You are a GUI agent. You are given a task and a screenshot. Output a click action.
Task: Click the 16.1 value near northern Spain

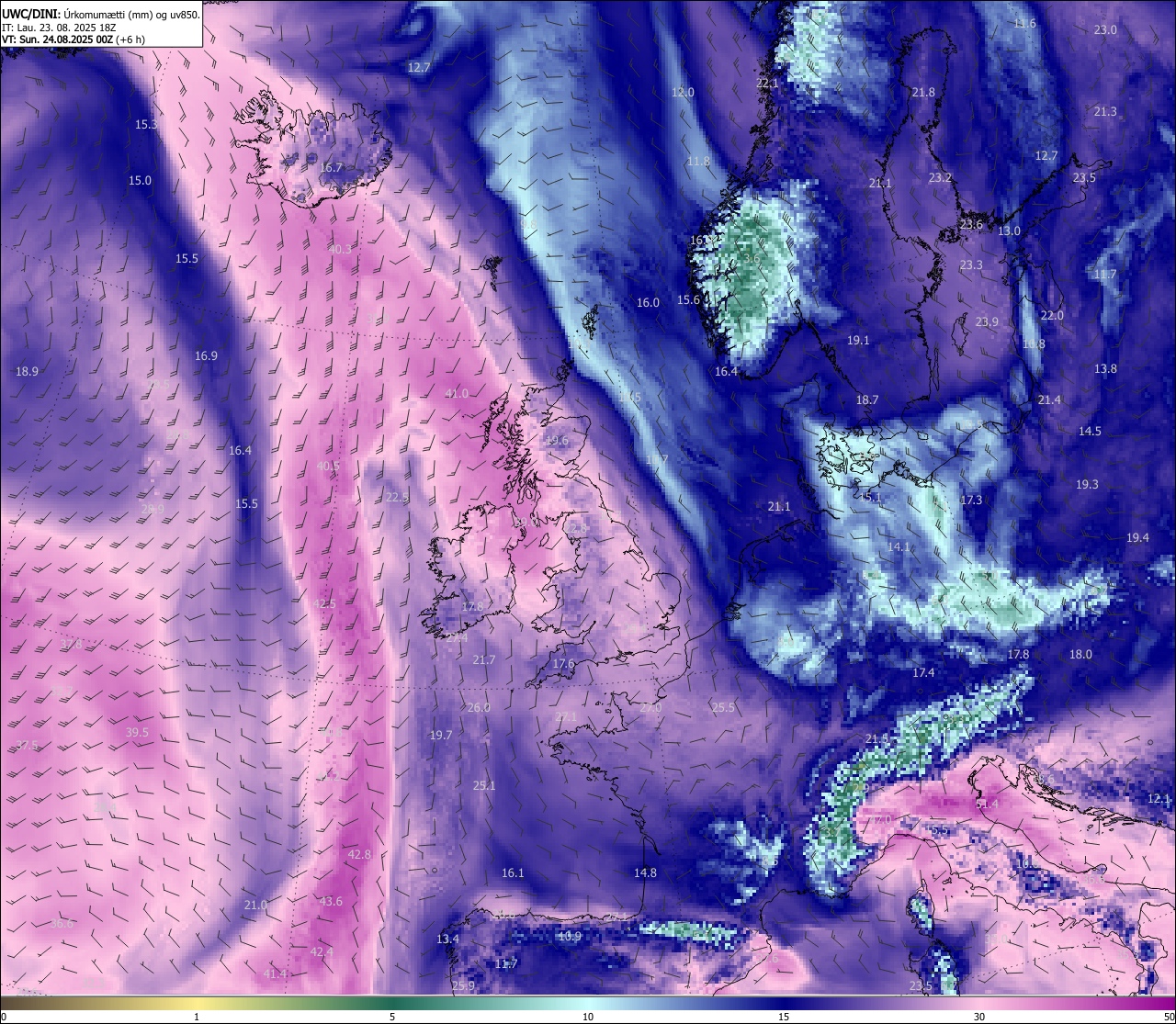pos(513,873)
